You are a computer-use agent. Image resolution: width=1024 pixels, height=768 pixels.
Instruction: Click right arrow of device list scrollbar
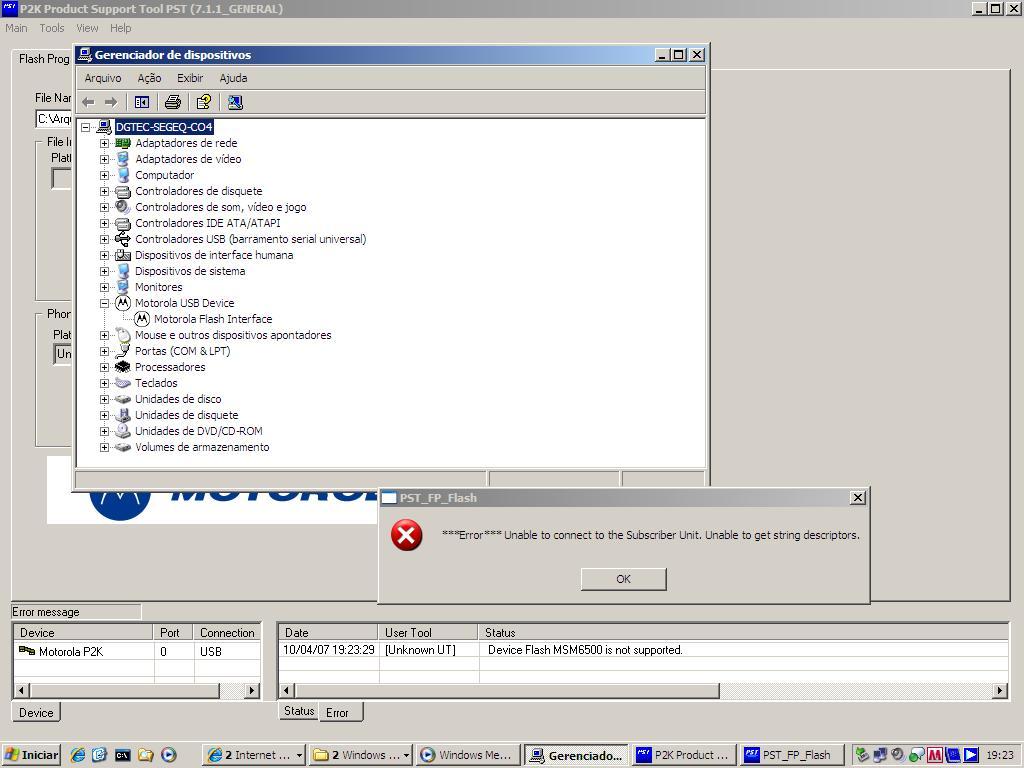(x=251, y=690)
